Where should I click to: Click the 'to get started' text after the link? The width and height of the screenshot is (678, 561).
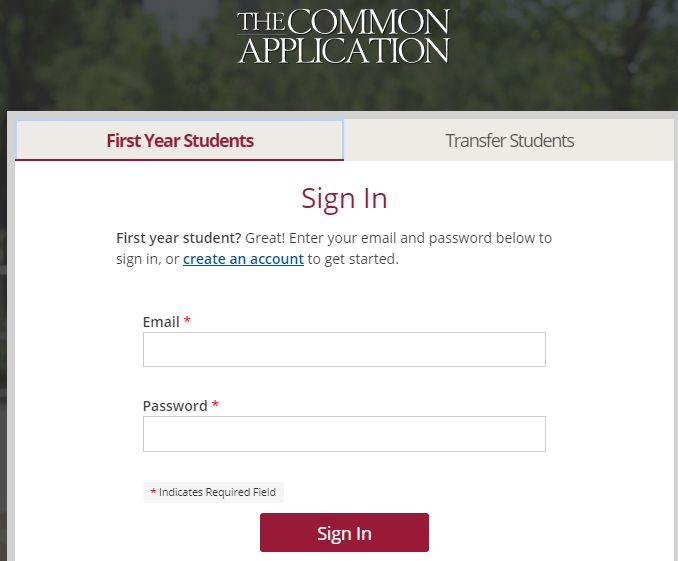(x=353, y=259)
